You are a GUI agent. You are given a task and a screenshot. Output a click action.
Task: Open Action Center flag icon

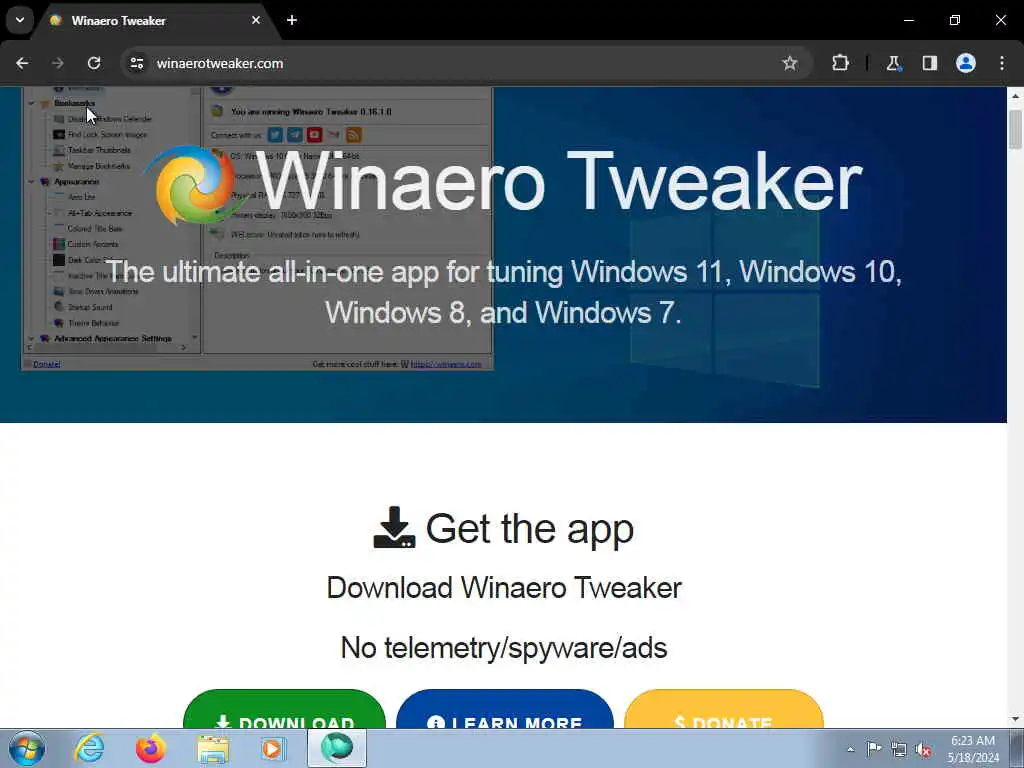coord(874,748)
